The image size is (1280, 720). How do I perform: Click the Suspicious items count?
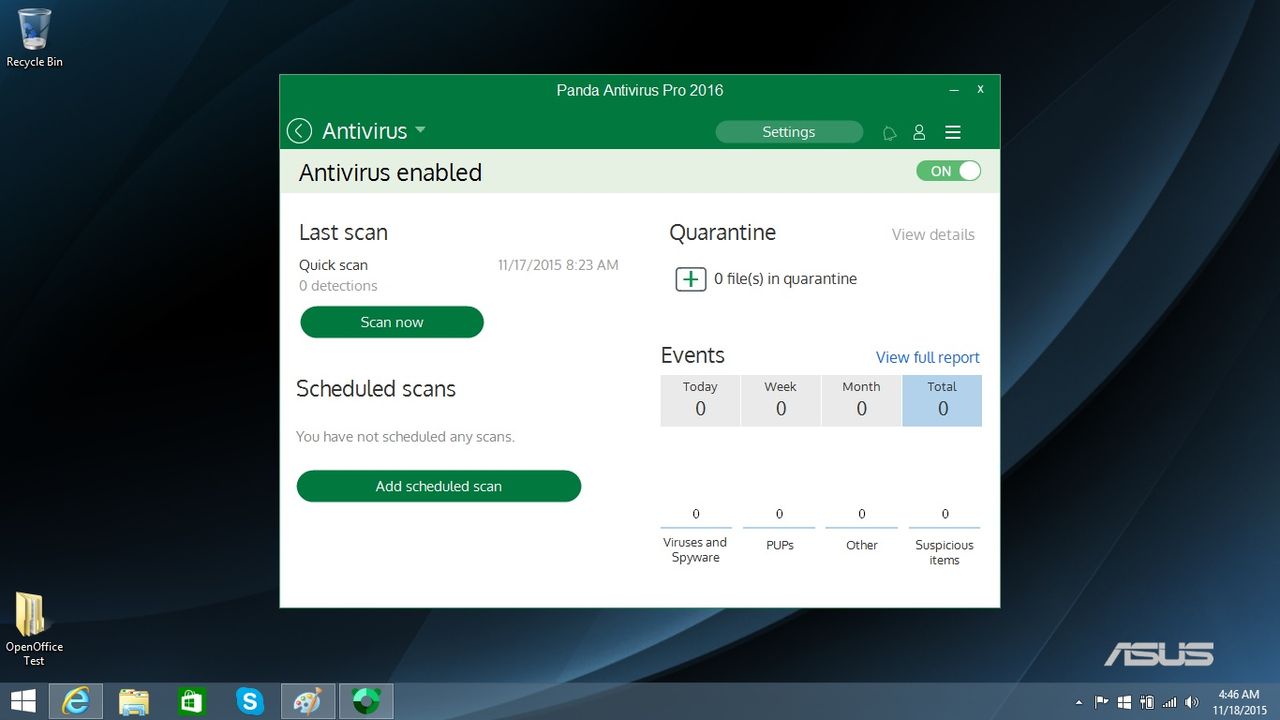pyautogui.click(x=945, y=514)
